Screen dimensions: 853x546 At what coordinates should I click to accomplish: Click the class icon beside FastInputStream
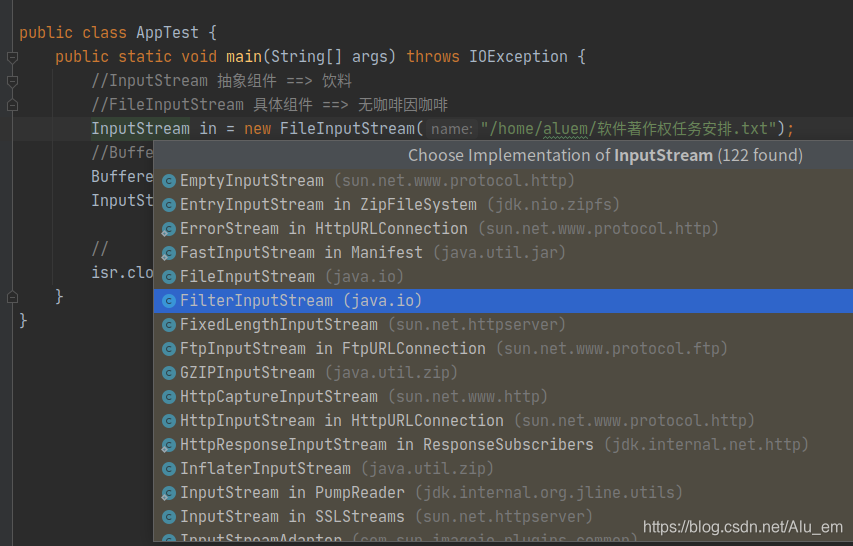[x=169, y=253]
